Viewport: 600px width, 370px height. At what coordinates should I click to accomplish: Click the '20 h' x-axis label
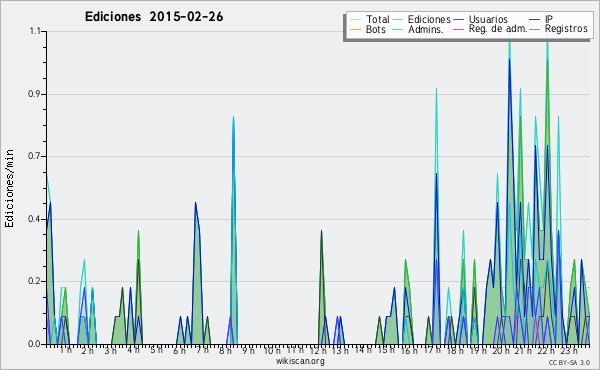point(501,351)
